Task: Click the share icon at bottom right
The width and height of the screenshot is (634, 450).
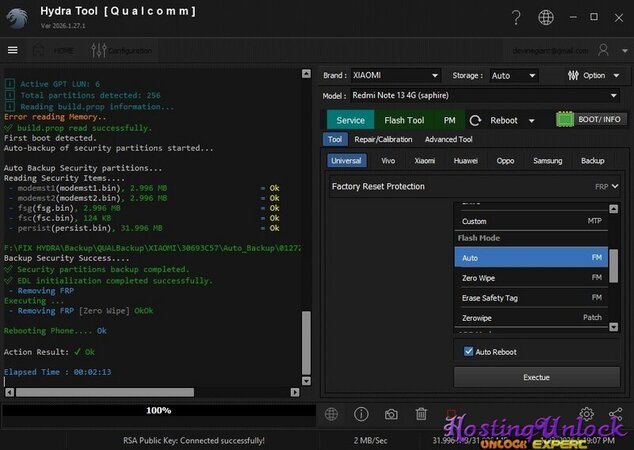Action: click(615, 414)
